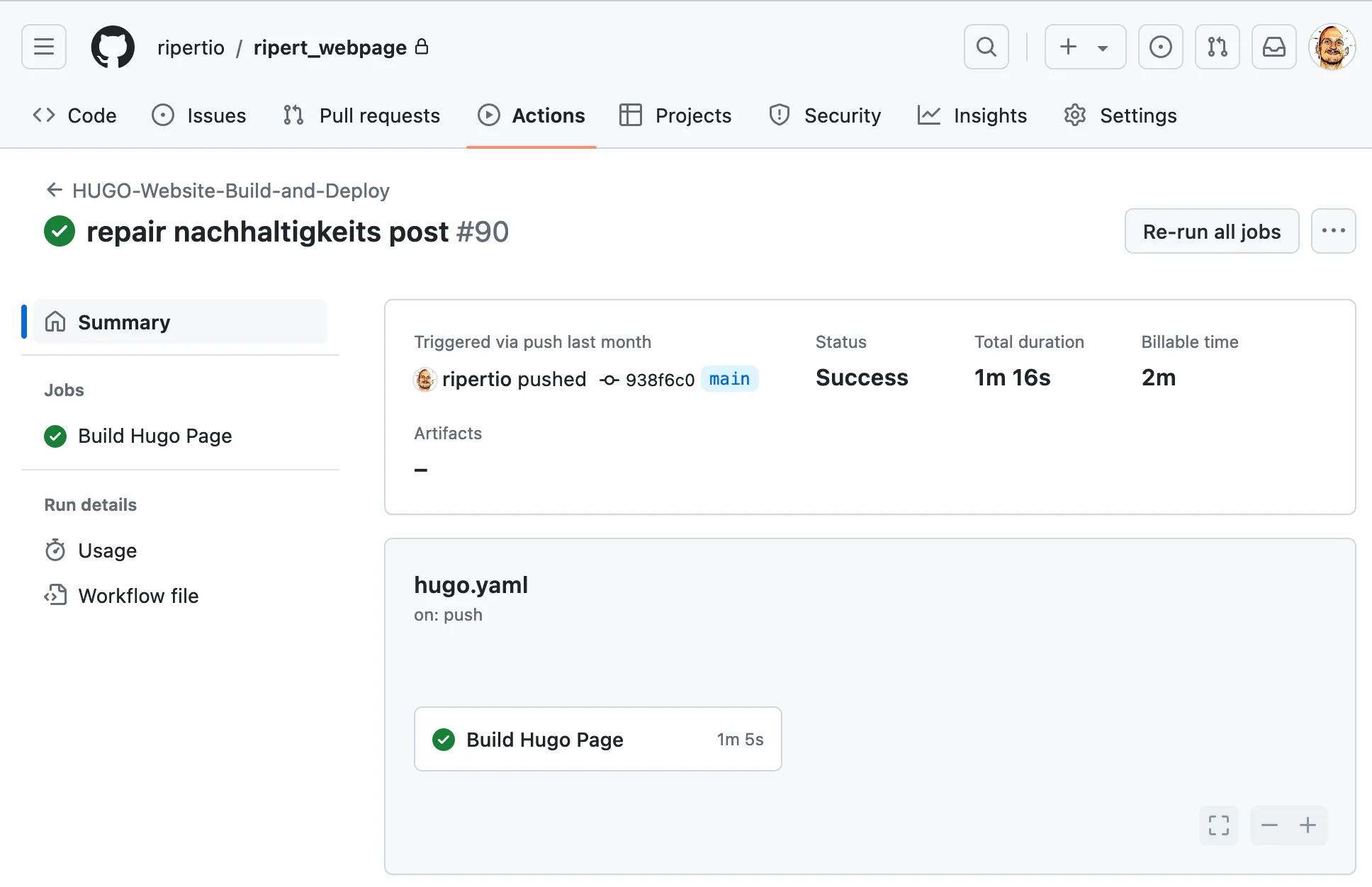1372x887 pixels.
Task: Click the private repository lock icon
Action: (422, 46)
